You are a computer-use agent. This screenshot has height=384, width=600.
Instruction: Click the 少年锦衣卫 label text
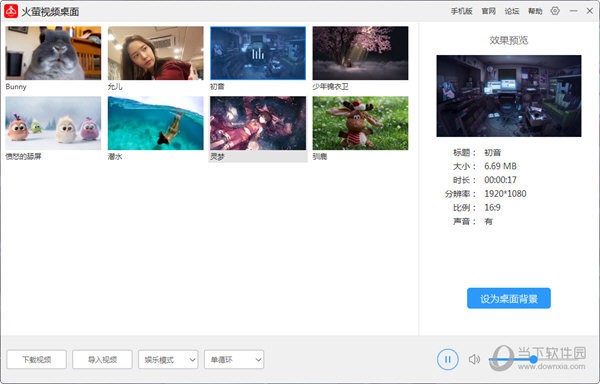click(x=330, y=86)
